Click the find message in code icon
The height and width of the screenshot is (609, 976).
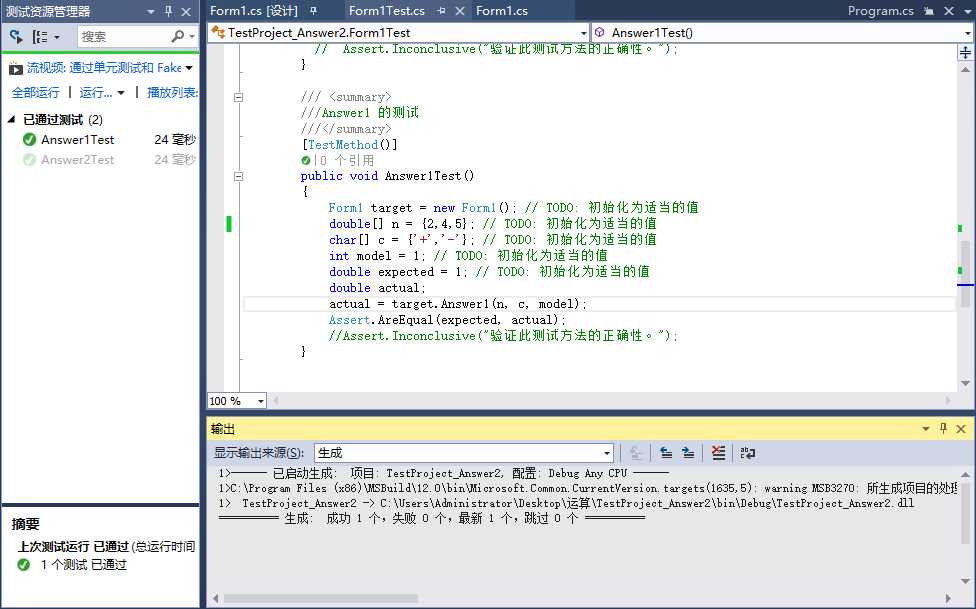coord(636,453)
